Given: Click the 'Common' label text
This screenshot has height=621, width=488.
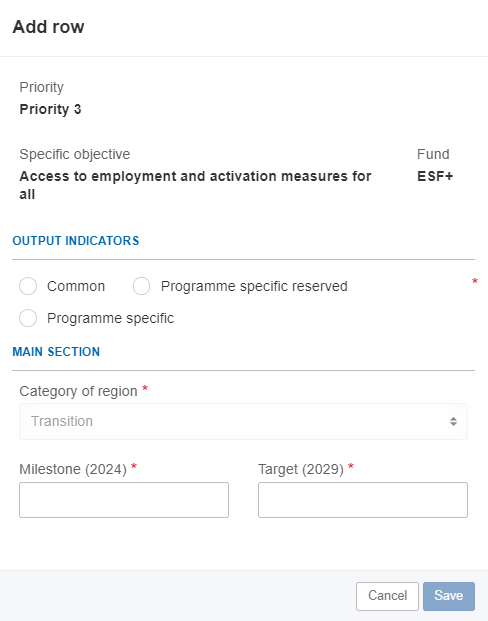Looking at the screenshot, I should (76, 286).
